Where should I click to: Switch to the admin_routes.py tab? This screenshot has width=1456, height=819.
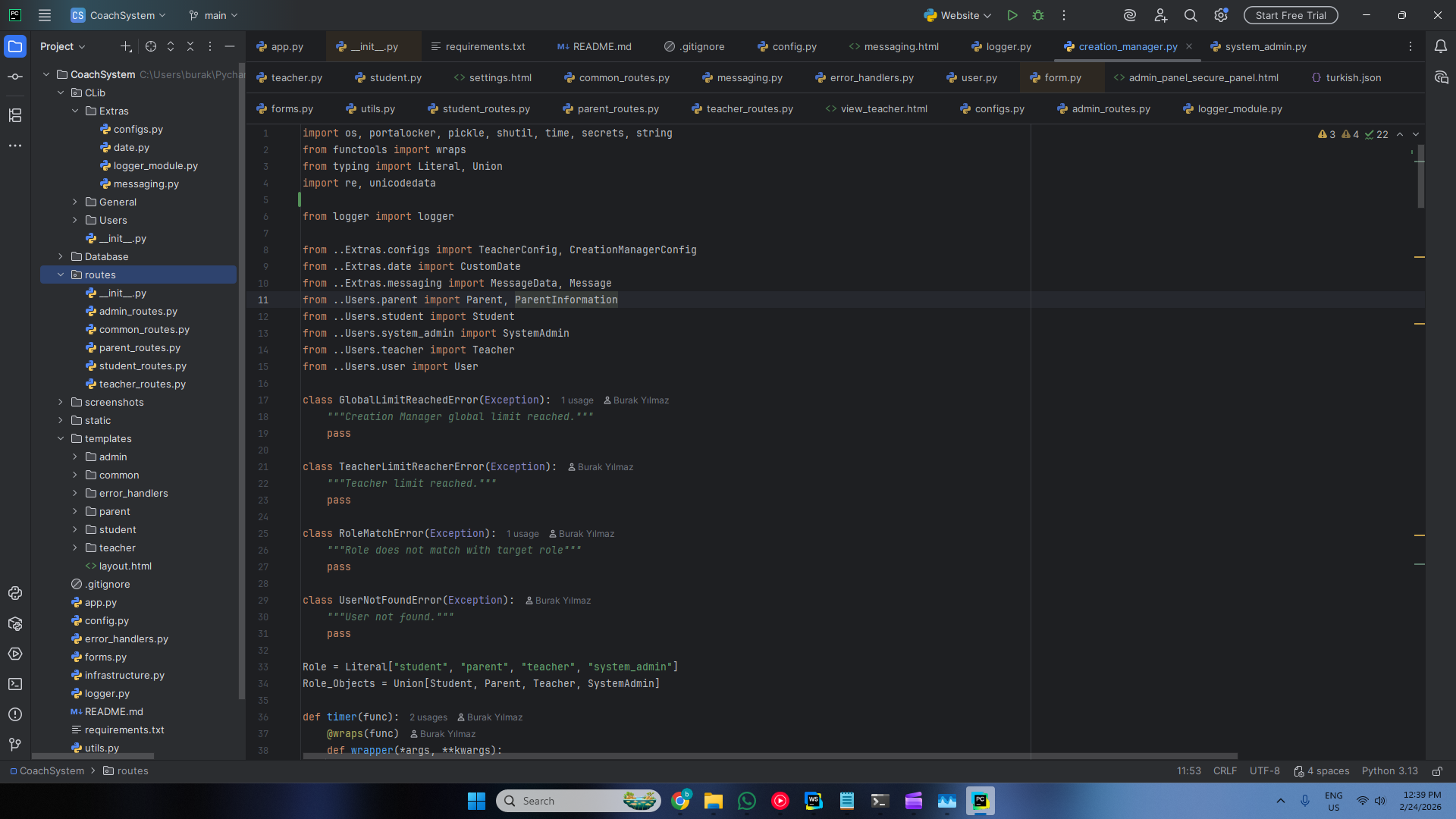tap(1103, 108)
